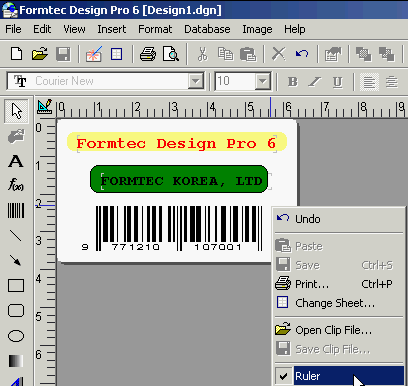The height and width of the screenshot is (386, 408).
Task: Uncheck Ruler in context menu
Action: tap(339, 376)
